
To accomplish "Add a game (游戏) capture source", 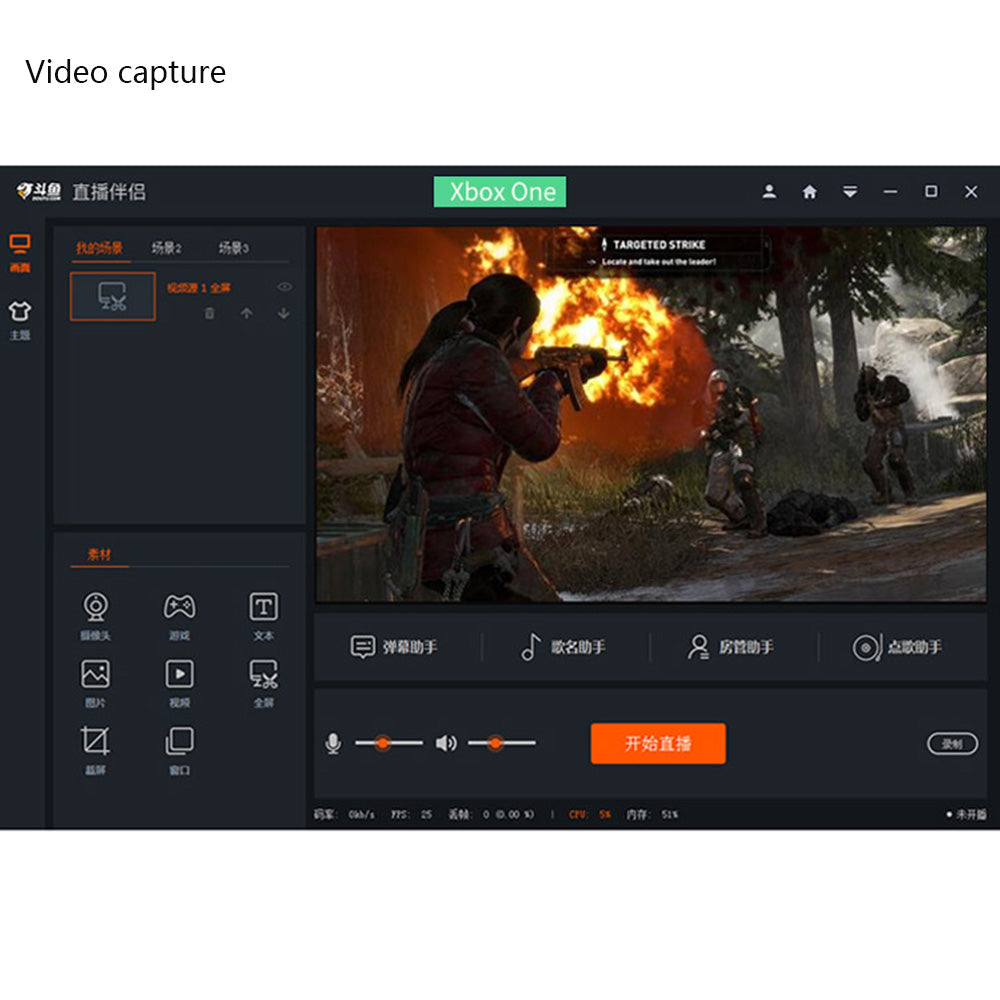I will 179,607.
